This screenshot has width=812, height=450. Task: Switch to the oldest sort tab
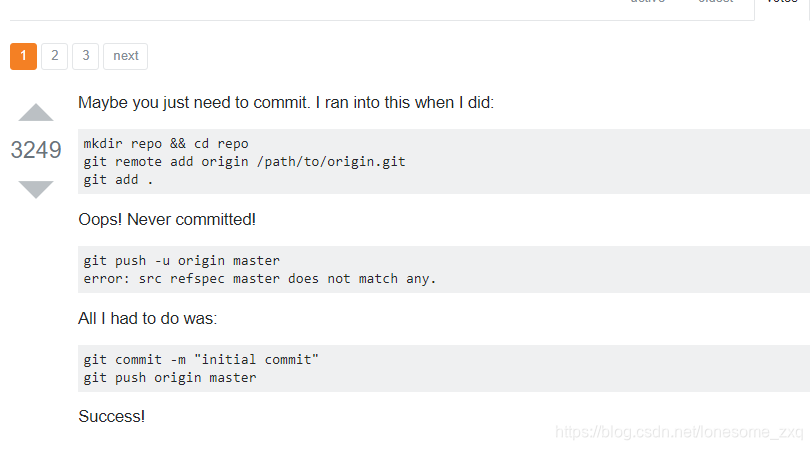click(716, 2)
